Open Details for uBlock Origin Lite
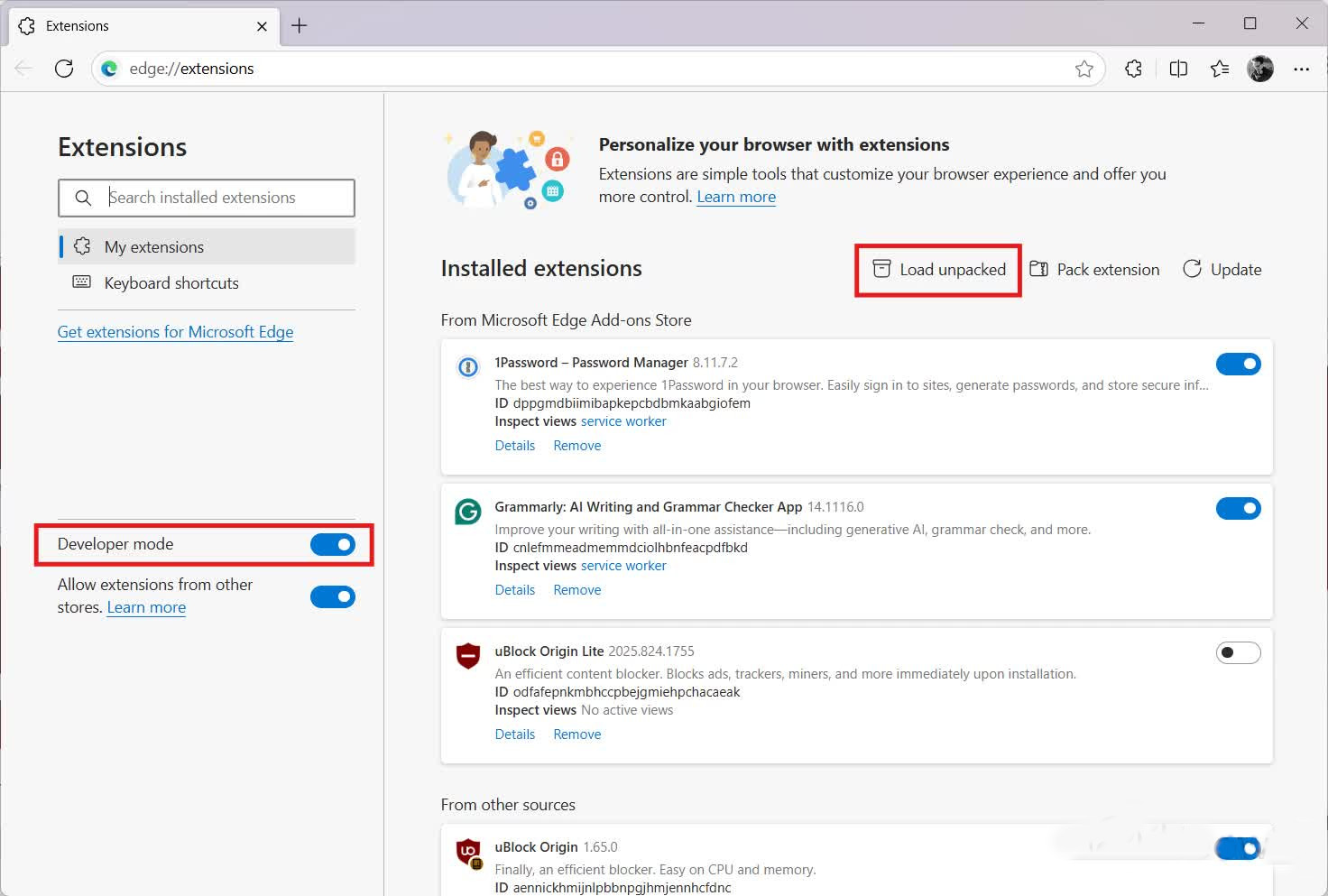 515,734
